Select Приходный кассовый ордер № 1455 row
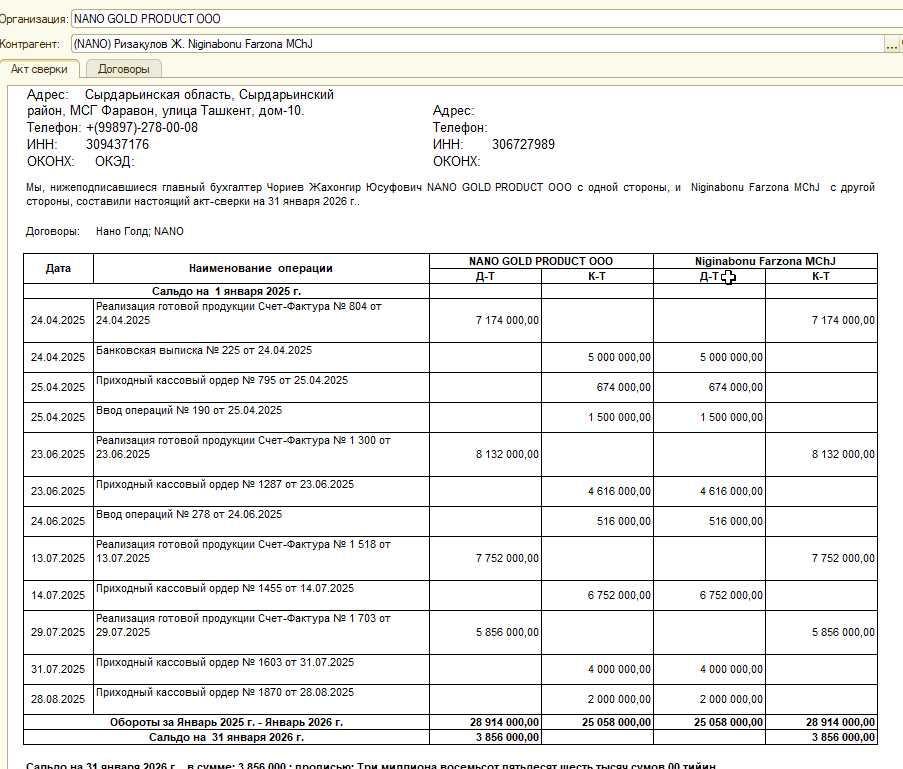Viewport: 903px width, 769px height. point(450,595)
